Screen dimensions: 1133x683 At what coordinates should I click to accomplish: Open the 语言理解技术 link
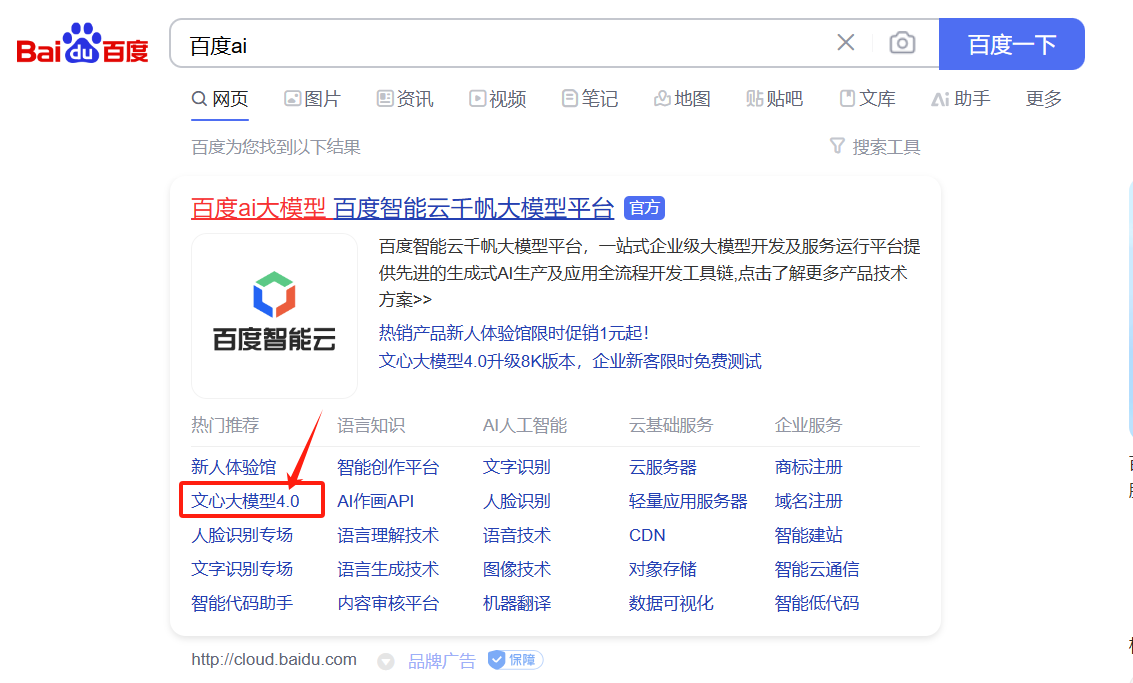coord(388,536)
